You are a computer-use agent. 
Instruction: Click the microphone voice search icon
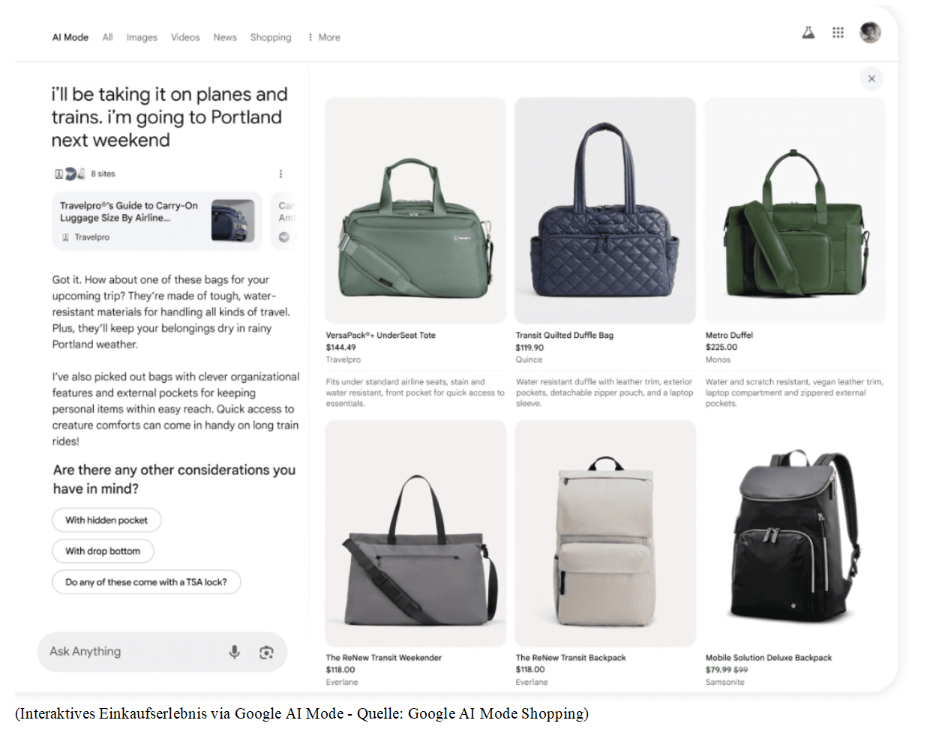click(234, 652)
